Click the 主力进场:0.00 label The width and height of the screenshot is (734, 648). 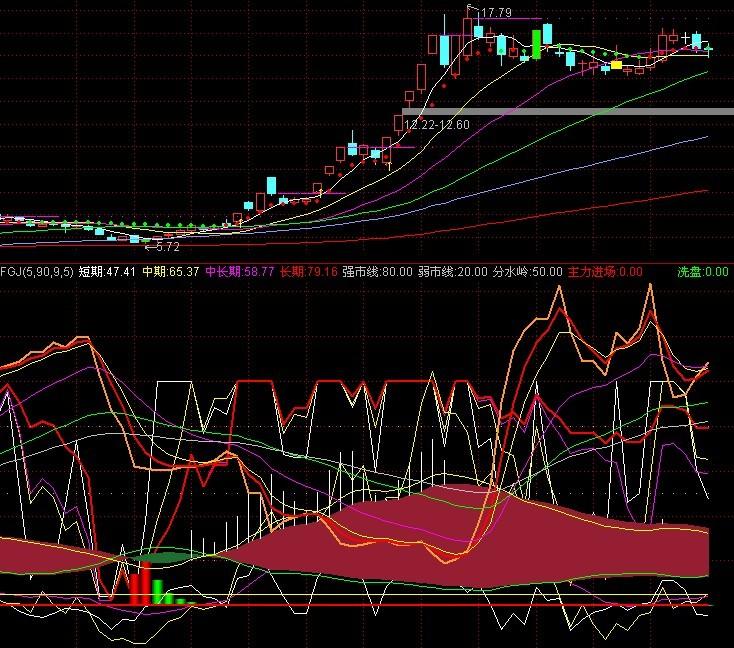tap(605, 272)
